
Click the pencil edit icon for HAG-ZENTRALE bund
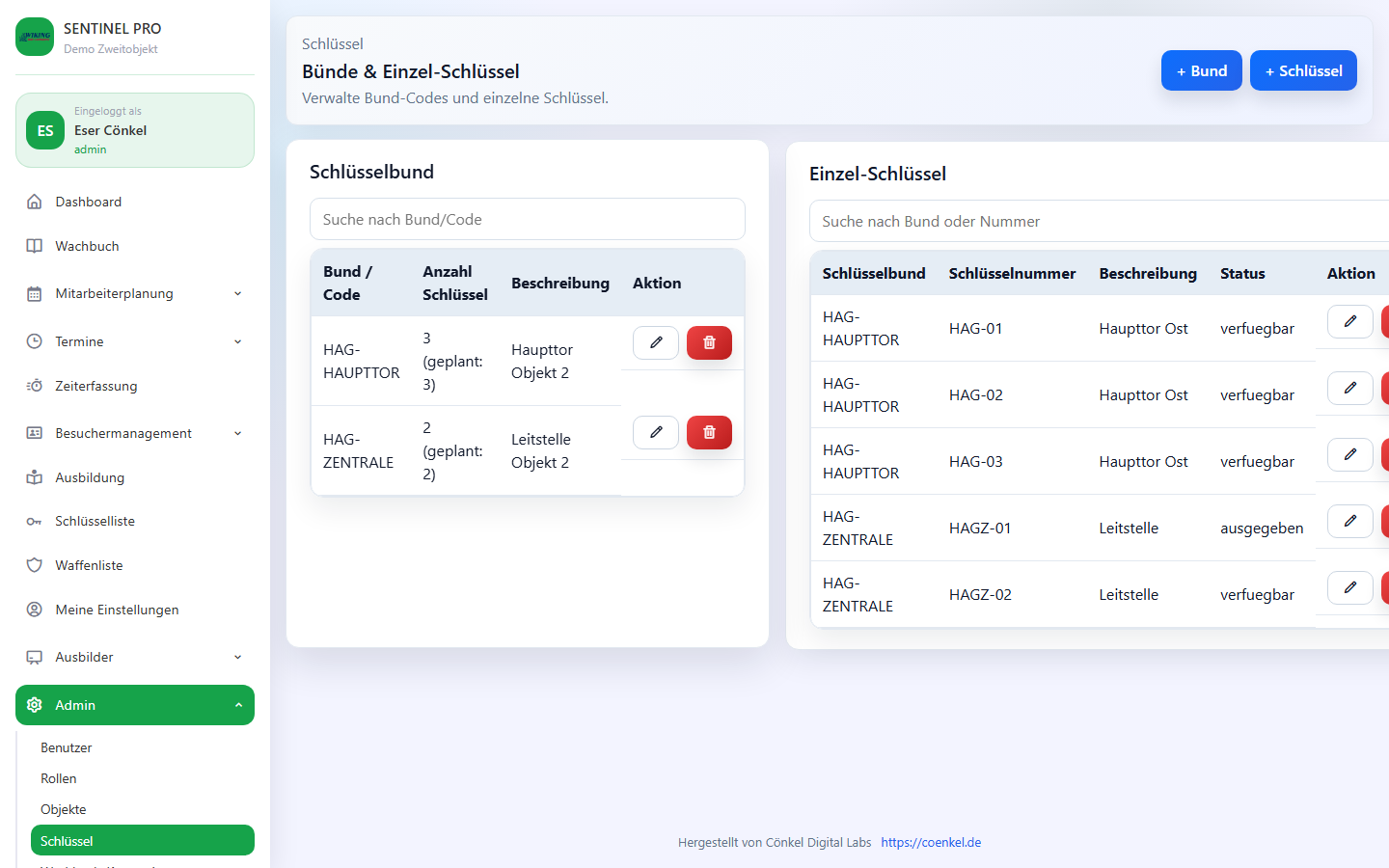(656, 432)
